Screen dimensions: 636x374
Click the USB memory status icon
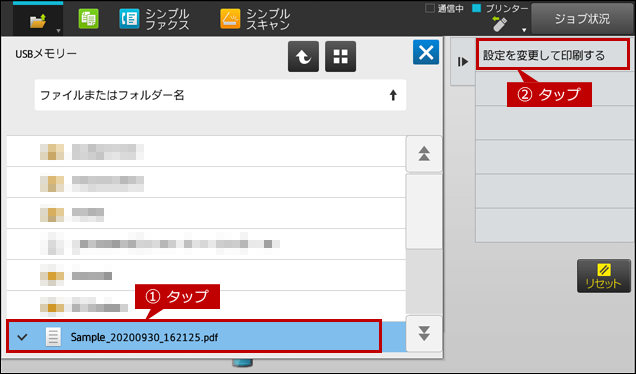tap(500, 24)
